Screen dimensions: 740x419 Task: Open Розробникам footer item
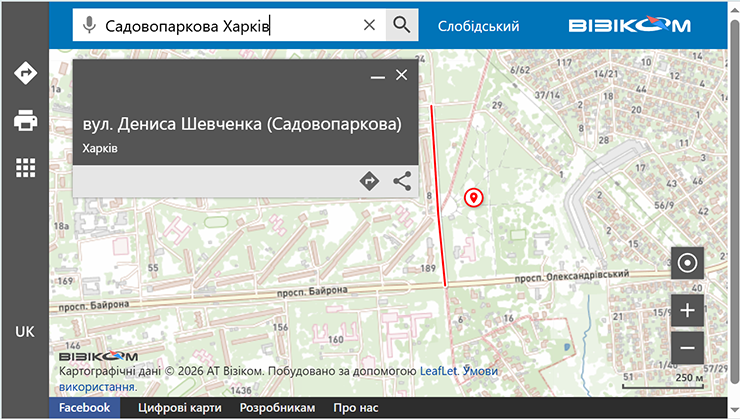(x=277, y=408)
